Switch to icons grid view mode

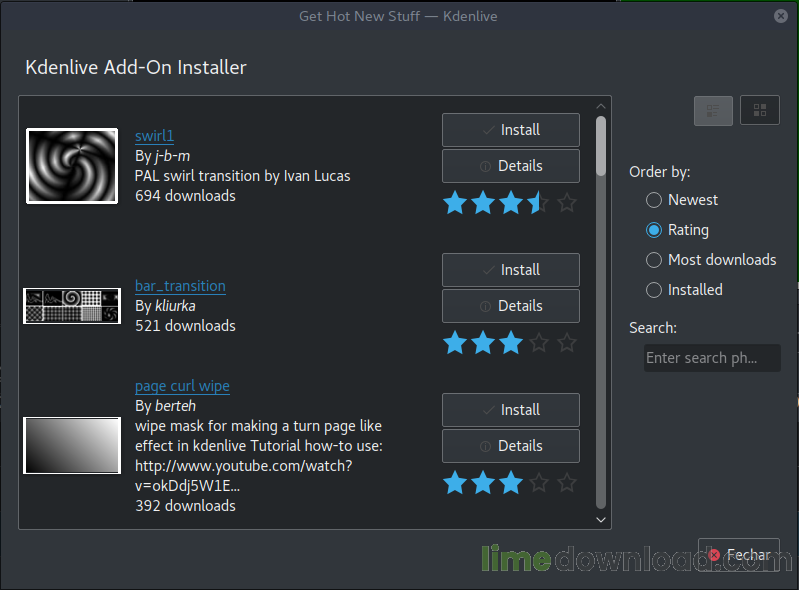tap(759, 111)
